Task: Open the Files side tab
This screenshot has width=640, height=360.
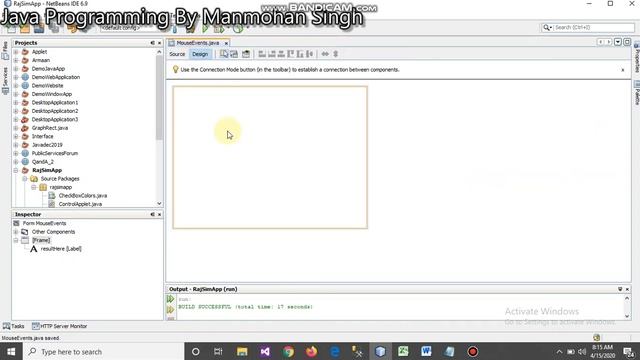Action: (5, 51)
